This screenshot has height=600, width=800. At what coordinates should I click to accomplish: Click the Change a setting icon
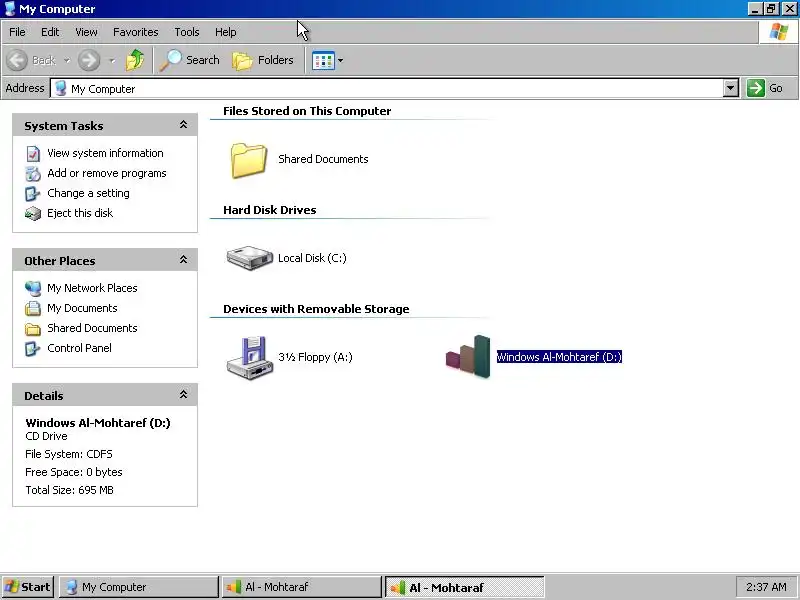(33, 193)
